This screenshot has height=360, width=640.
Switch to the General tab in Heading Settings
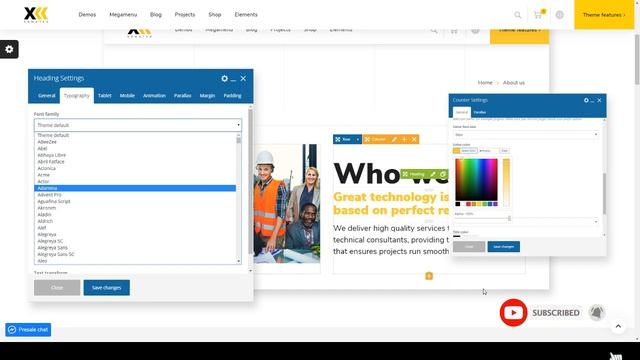pyautogui.click(x=47, y=96)
